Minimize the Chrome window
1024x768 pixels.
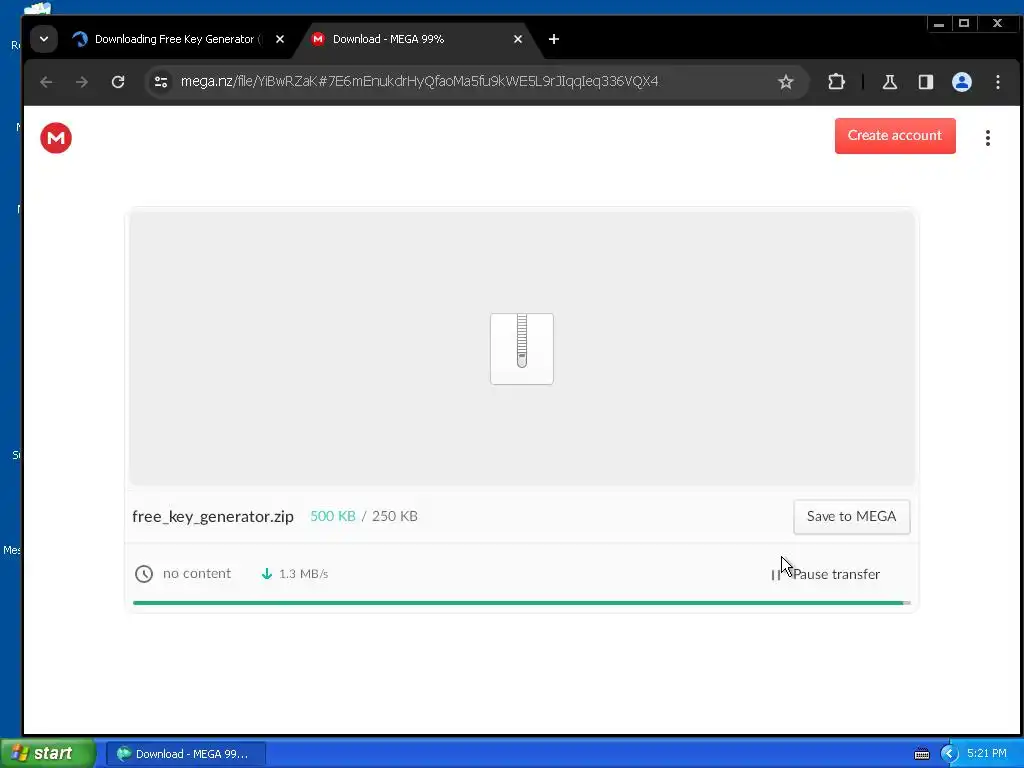(x=938, y=24)
